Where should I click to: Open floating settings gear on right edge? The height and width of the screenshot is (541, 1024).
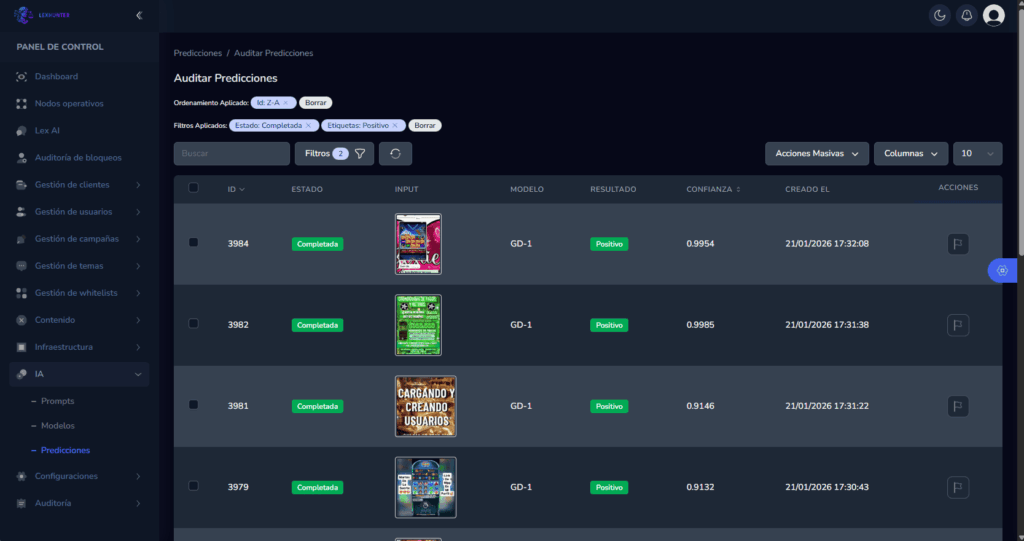click(1002, 270)
